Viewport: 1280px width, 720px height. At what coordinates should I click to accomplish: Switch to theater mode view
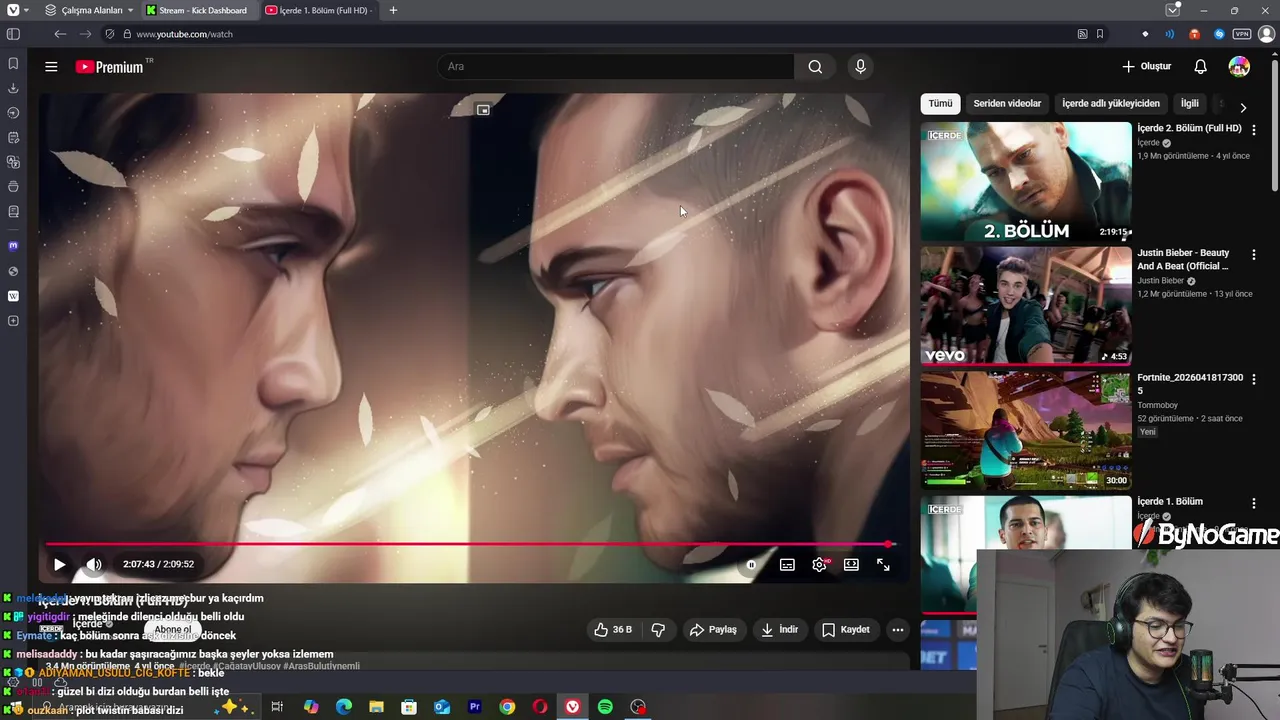(x=851, y=565)
